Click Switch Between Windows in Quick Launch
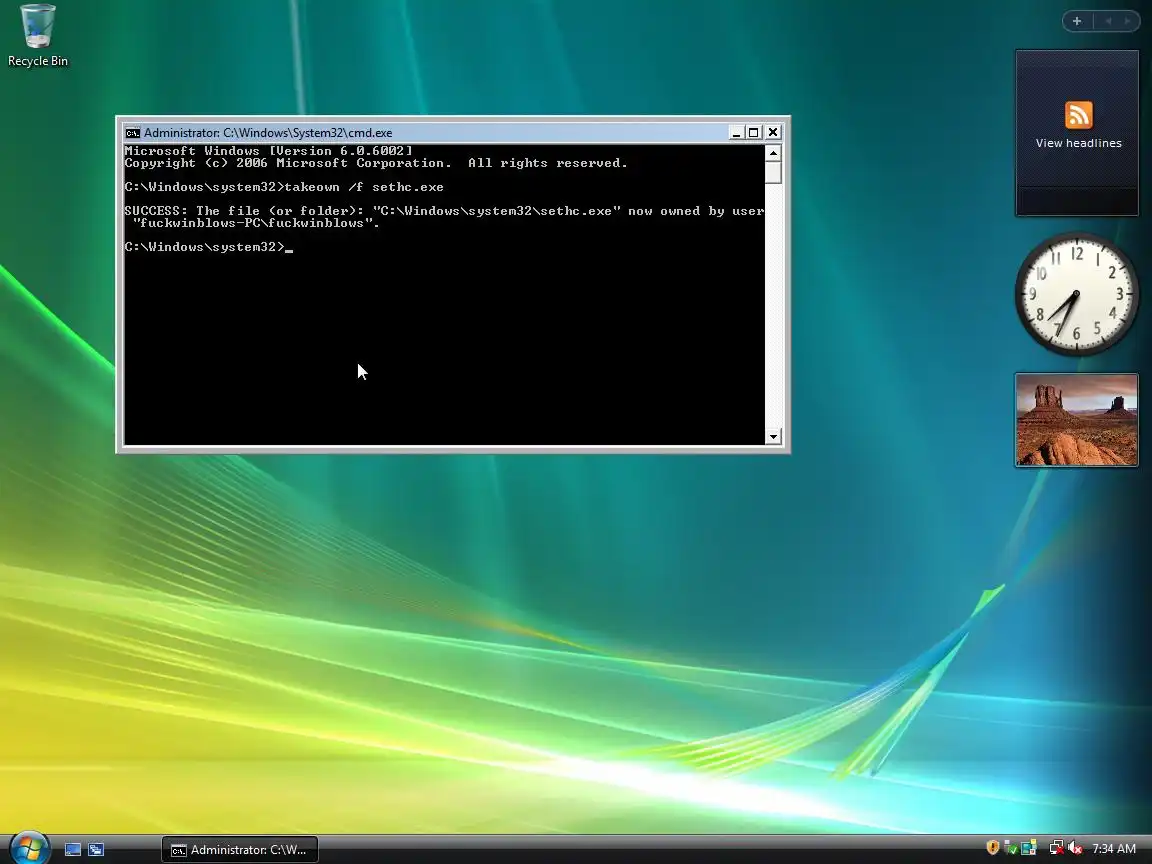The image size is (1152, 864). (96, 849)
